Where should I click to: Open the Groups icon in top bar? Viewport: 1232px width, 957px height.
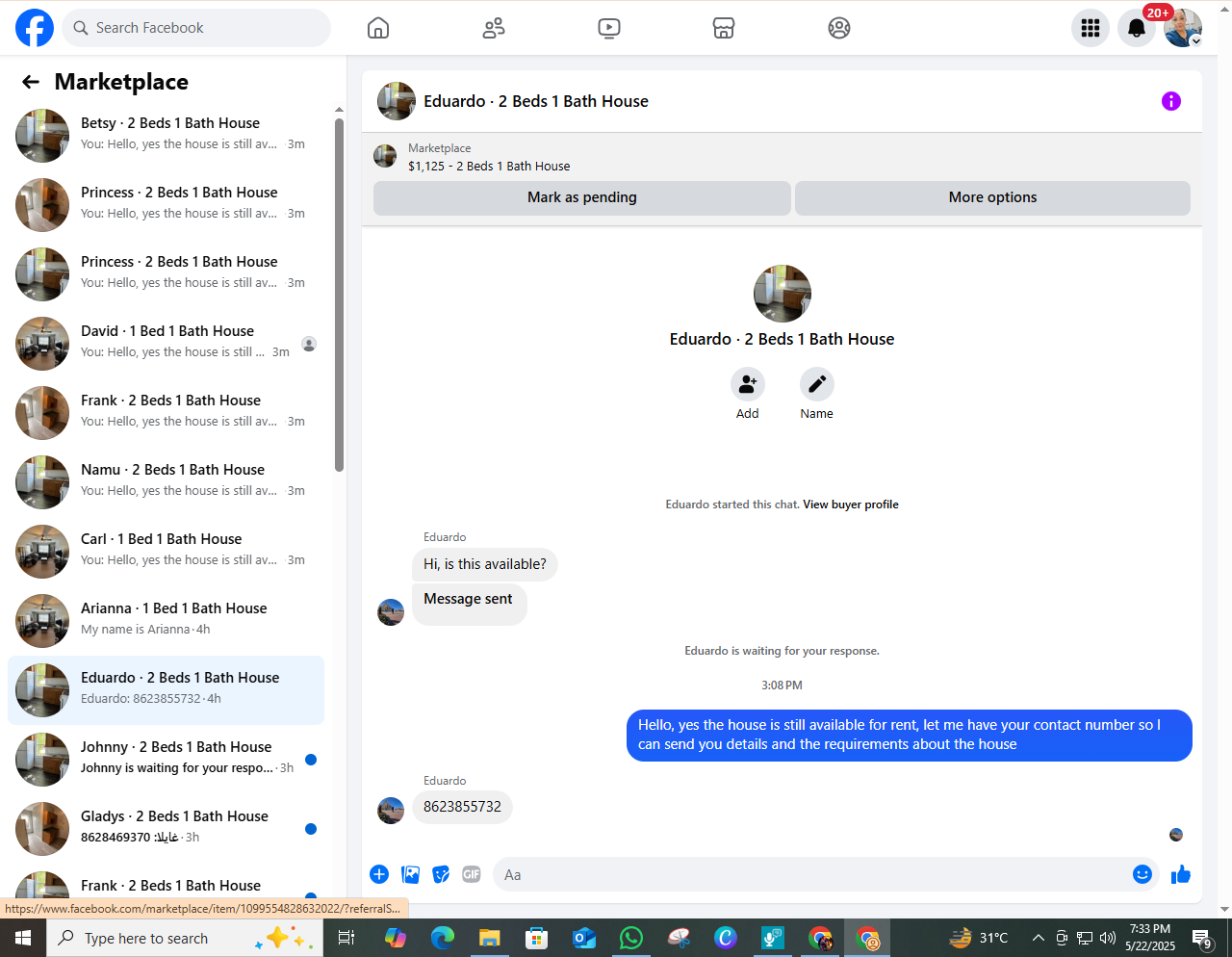point(839,28)
